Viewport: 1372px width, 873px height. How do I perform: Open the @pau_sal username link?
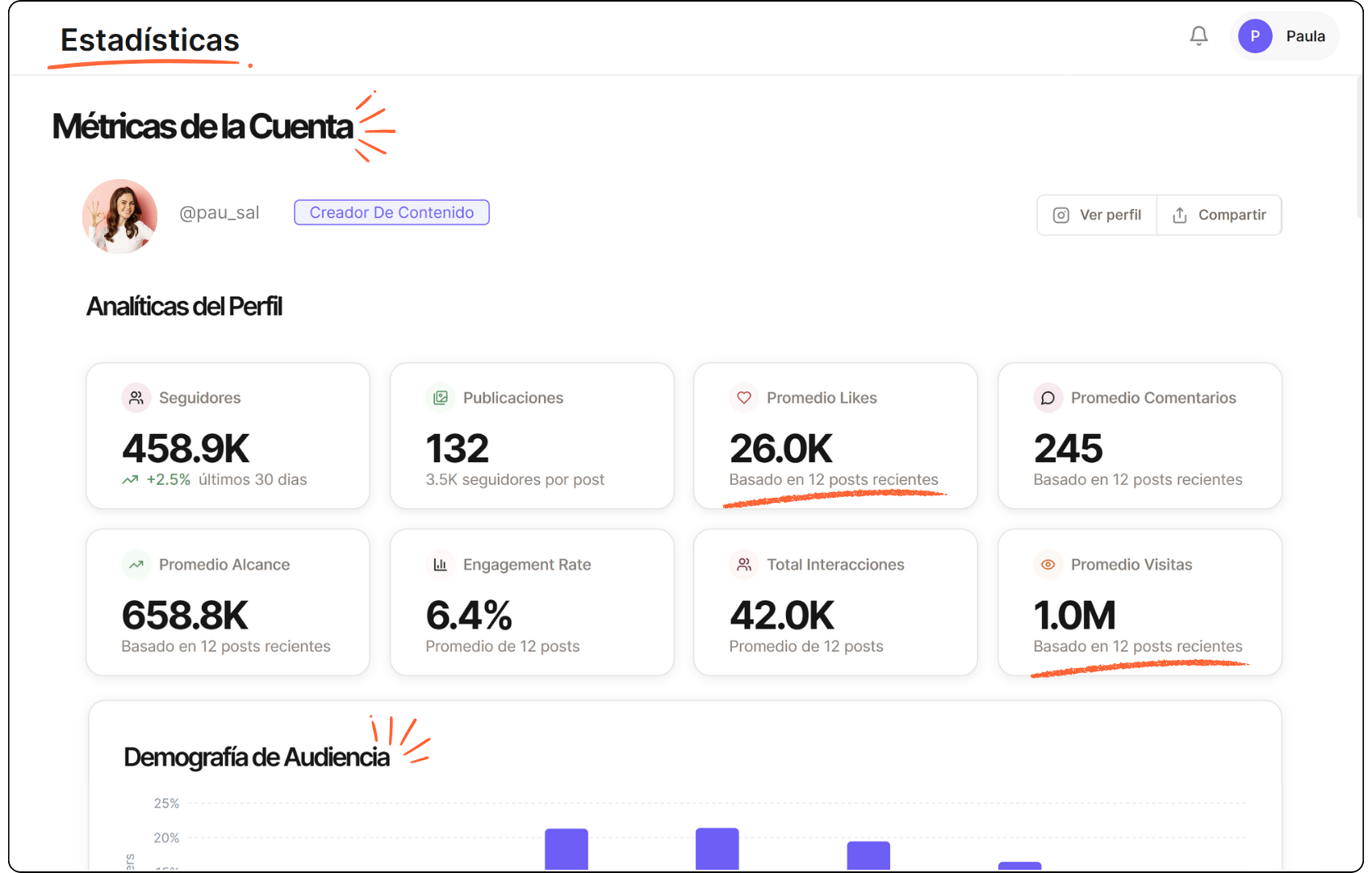click(219, 213)
